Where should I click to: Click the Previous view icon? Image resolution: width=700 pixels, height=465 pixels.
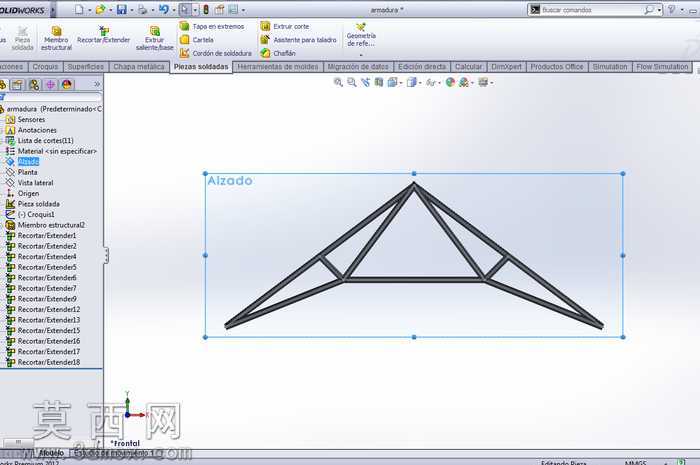click(366, 82)
